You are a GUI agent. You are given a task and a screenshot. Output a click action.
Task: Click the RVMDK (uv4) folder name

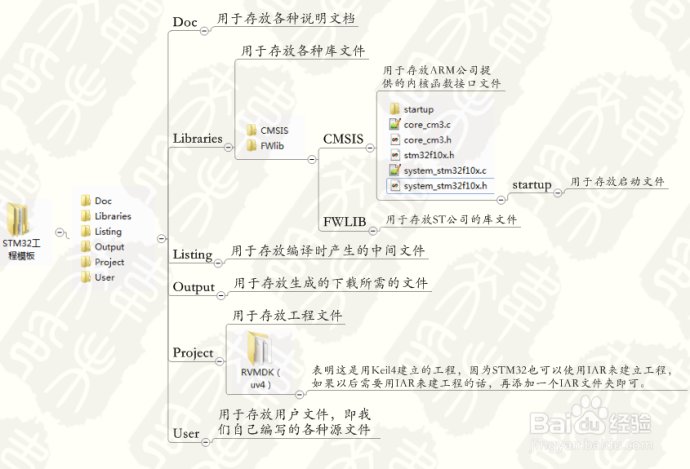pyautogui.click(x=261, y=378)
